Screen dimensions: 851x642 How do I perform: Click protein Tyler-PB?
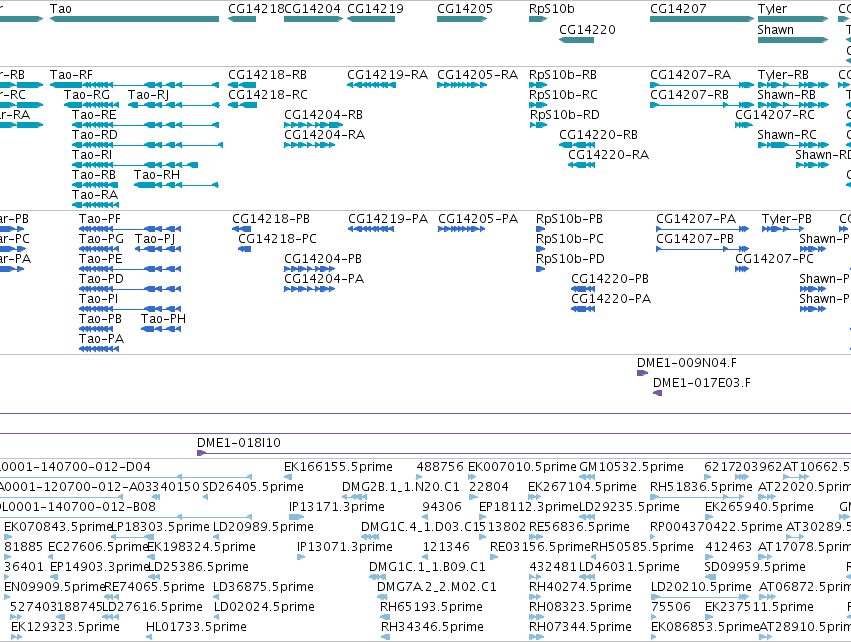point(783,229)
